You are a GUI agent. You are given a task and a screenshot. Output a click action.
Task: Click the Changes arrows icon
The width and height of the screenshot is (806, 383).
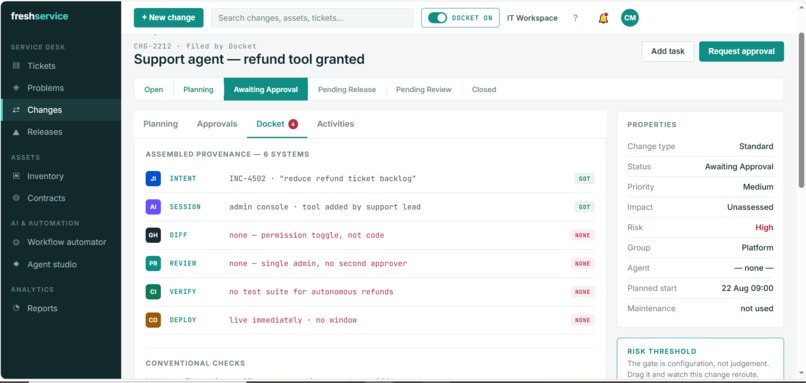click(16, 110)
